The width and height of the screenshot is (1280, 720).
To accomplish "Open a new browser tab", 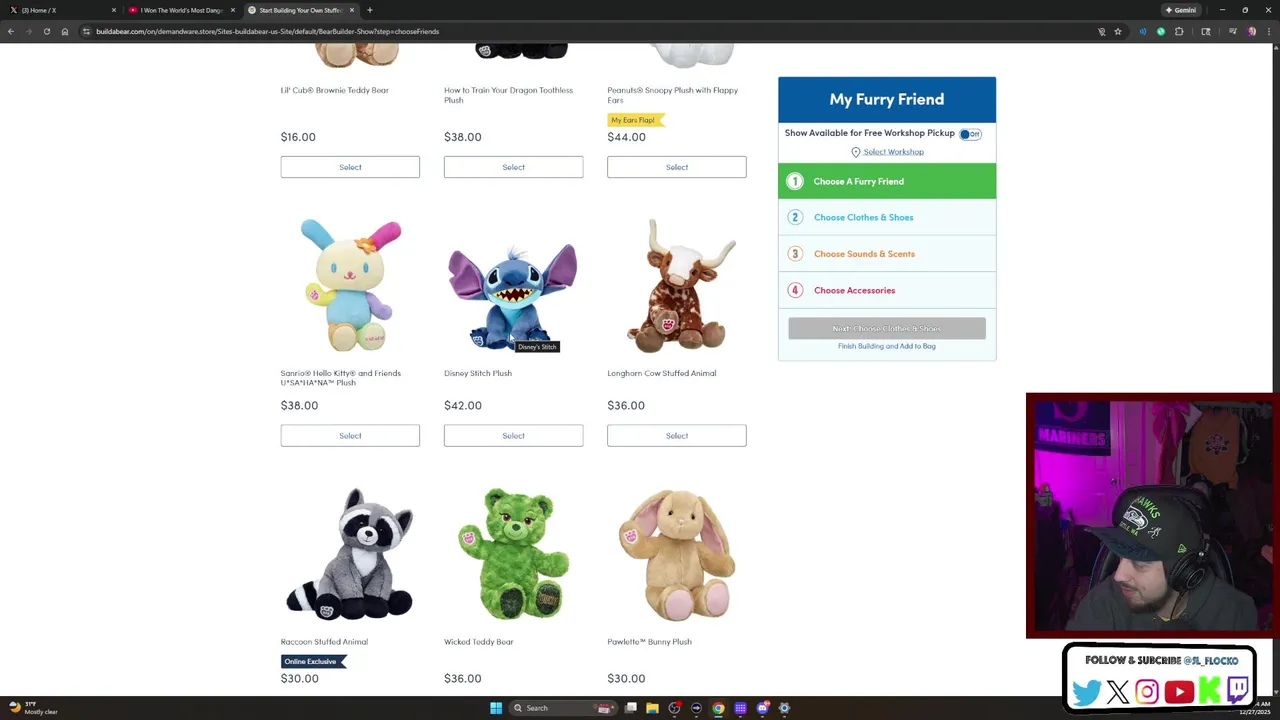I will [370, 10].
